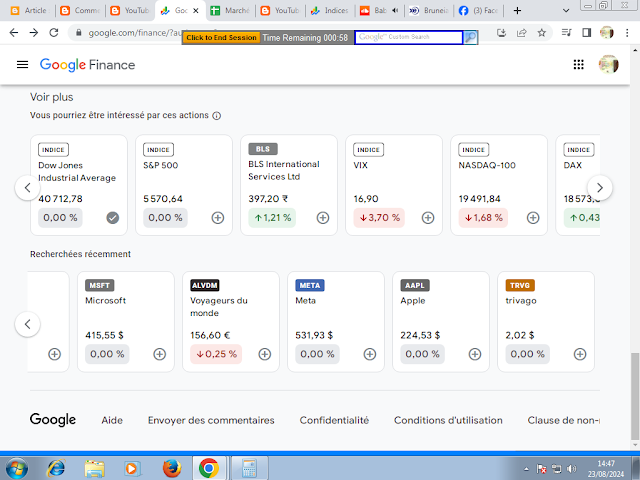Switch to the Marché sheets tab
Screen dimensions: 640x480
231,11
